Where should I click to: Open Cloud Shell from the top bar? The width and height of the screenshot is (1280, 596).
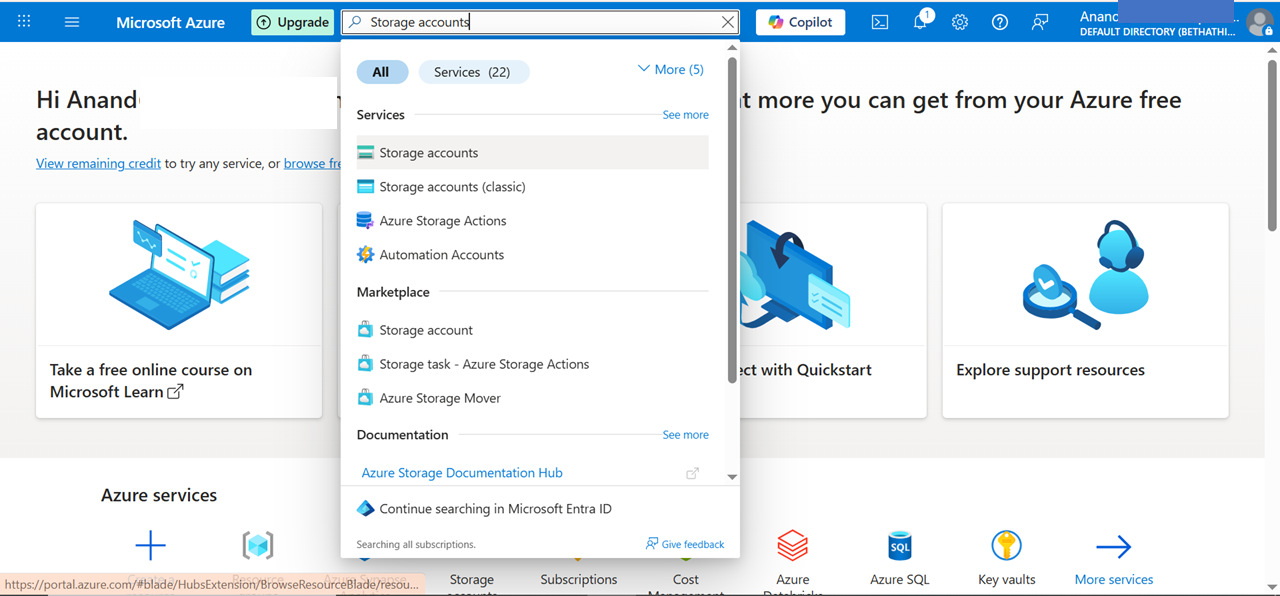tap(880, 22)
